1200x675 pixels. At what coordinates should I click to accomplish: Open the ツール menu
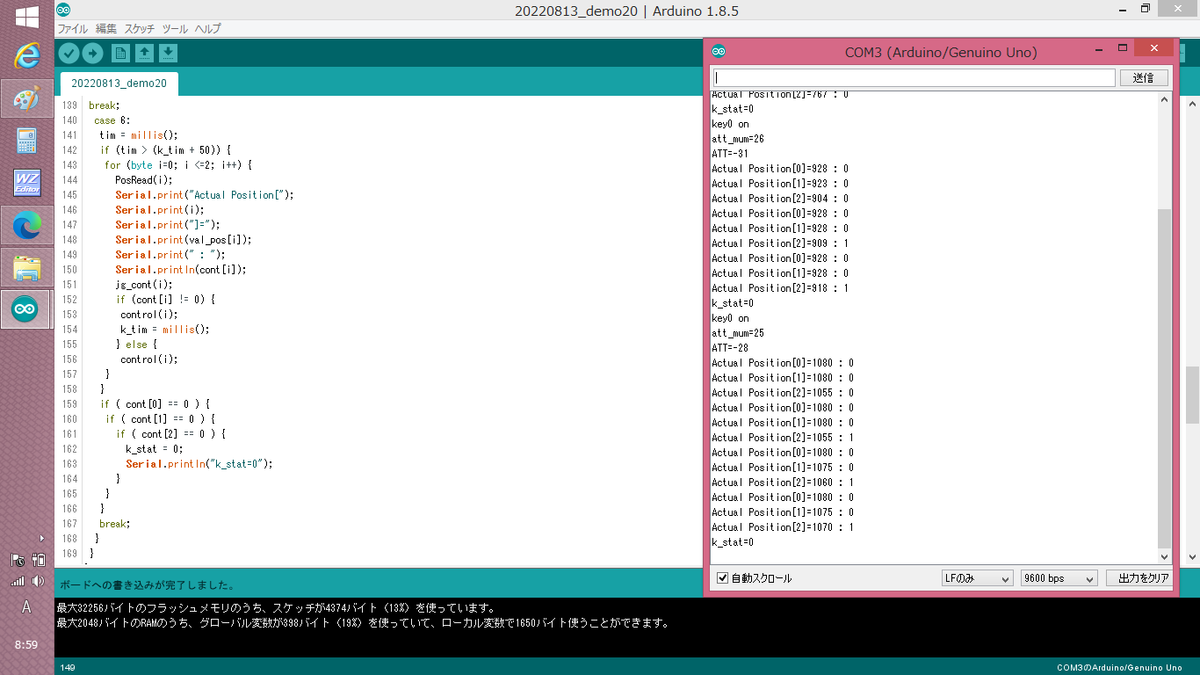point(175,29)
